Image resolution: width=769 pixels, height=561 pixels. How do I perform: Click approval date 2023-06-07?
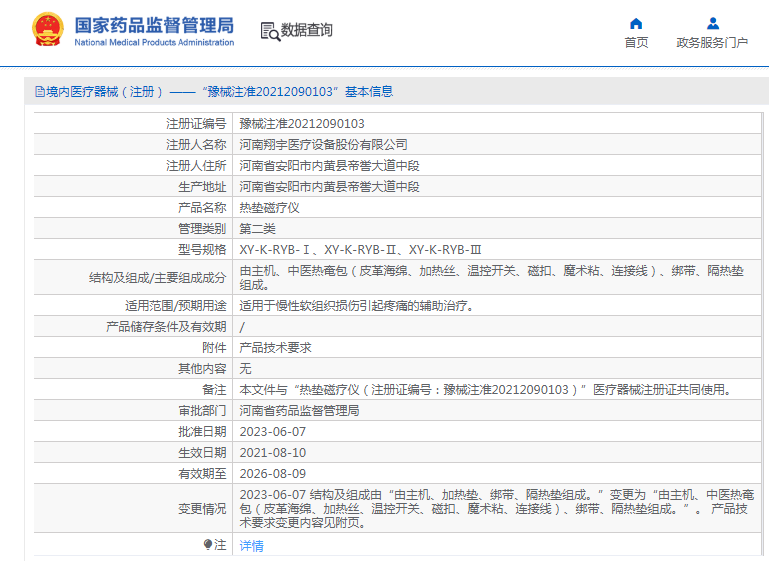pos(273,432)
